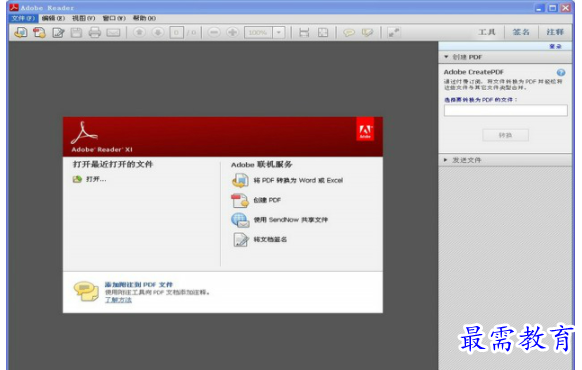Click the Save floppy disk toolbar icon
The height and width of the screenshot is (370, 582).
coord(76,33)
